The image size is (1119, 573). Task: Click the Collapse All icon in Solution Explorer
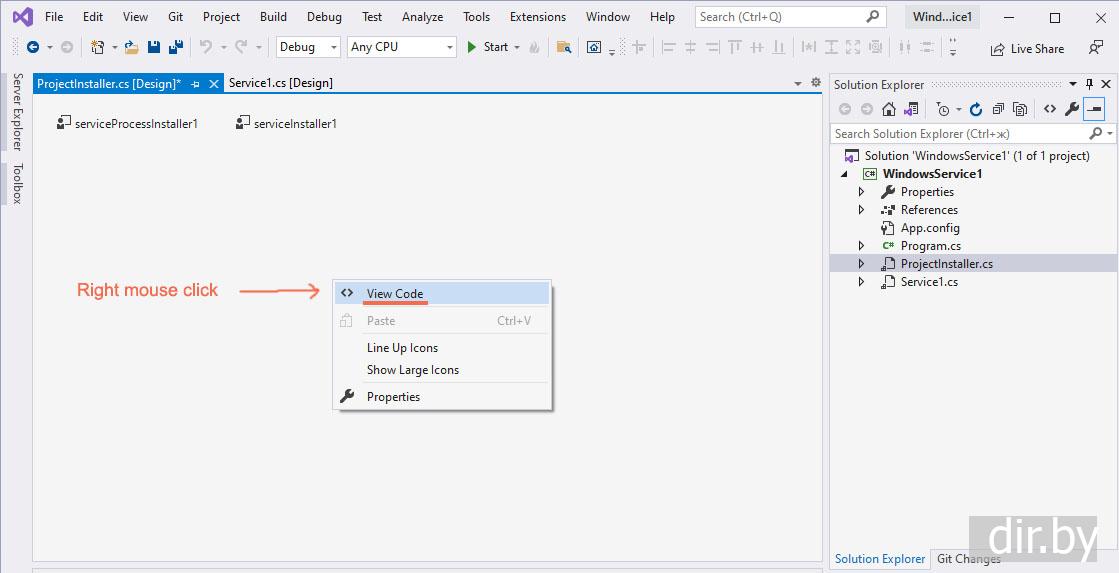[x=997, y=109]
